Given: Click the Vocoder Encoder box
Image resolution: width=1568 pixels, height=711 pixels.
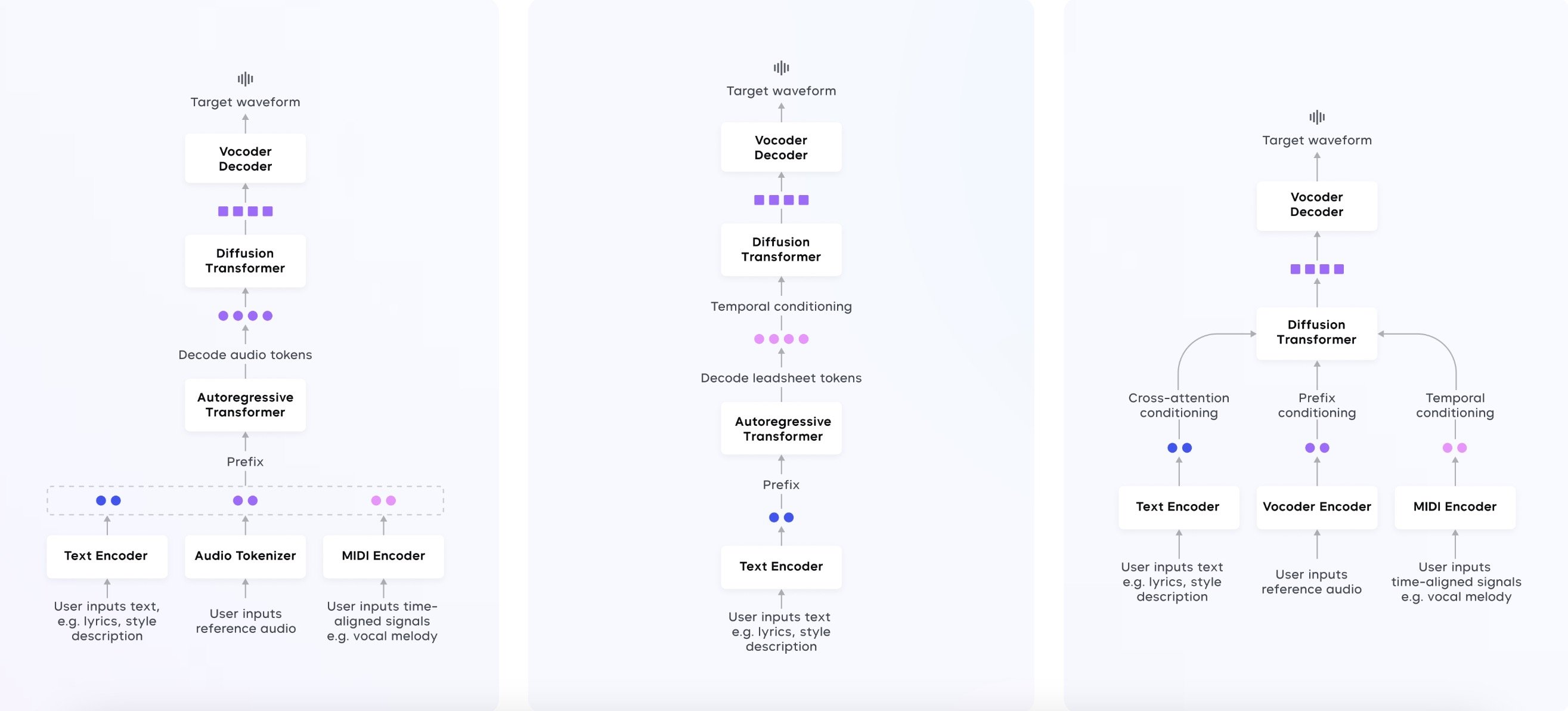Looking at the screenshot, I should (1316, 506).
